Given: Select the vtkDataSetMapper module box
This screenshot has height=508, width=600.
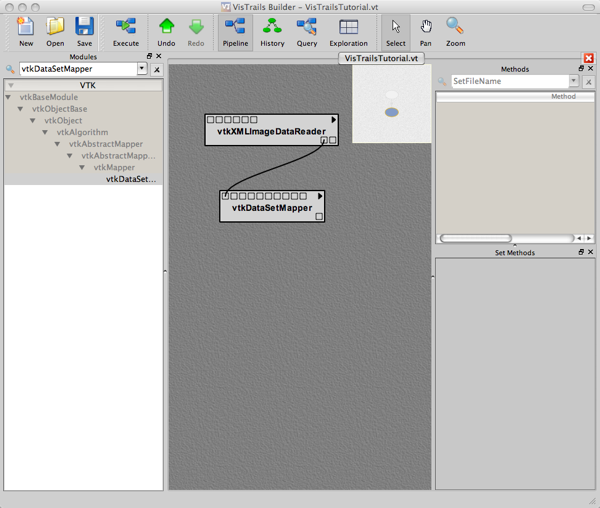Looking at the screenshot, I should 272,208.
